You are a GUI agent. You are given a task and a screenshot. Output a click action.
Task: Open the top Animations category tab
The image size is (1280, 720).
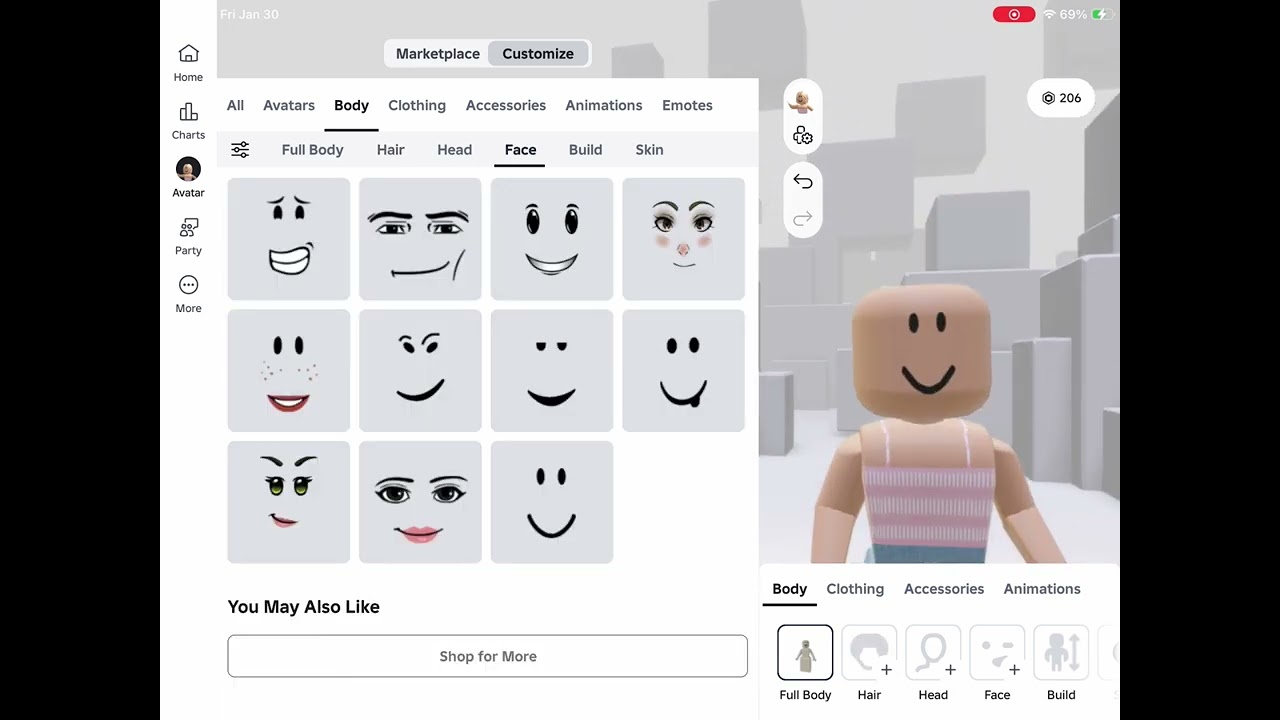point(604,105)
